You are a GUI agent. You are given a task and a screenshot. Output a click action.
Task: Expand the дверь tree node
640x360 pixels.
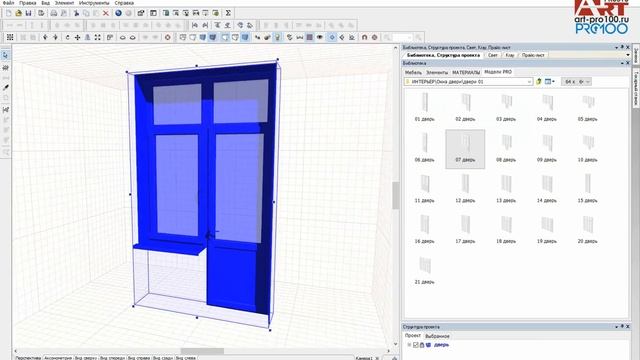409,345
